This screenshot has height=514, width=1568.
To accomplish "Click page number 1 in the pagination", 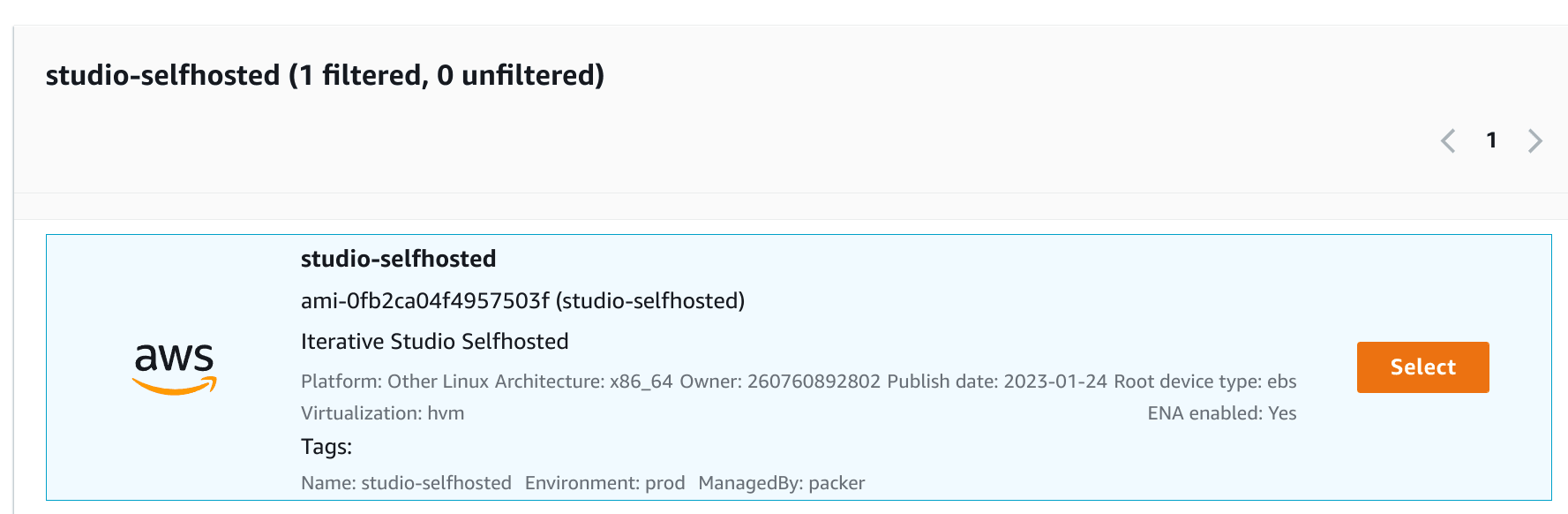I will [x=1491, y=140].
